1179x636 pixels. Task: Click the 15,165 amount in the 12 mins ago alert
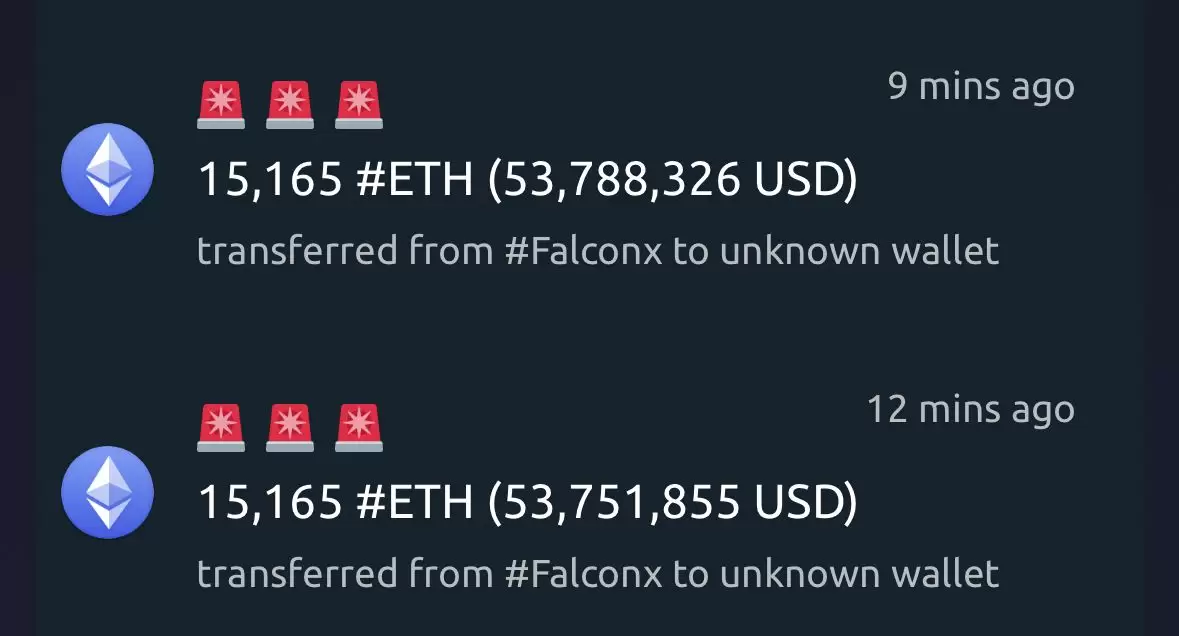pos(271,503)
